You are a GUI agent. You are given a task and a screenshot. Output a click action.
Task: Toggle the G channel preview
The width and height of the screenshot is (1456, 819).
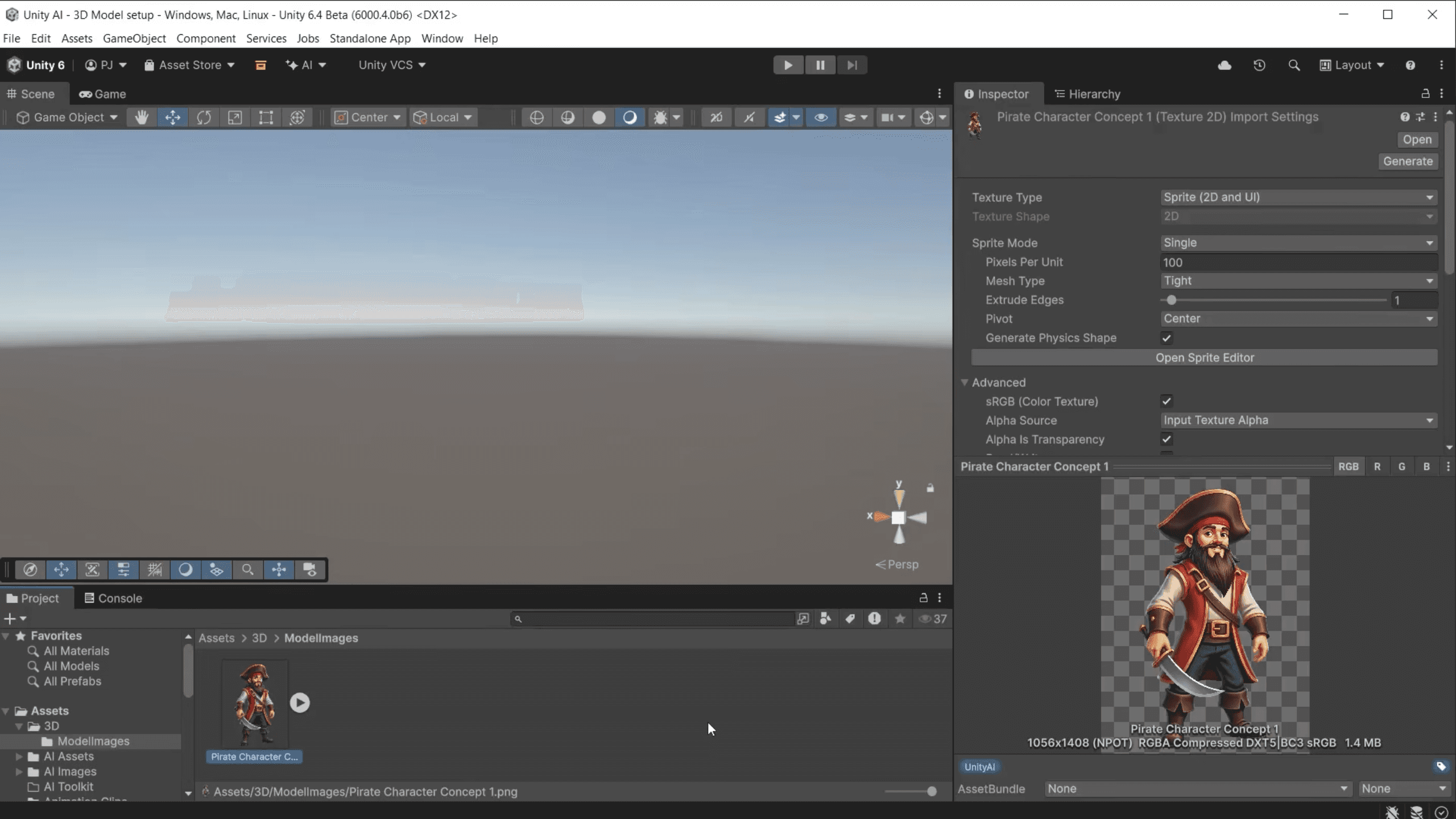click(x=1401, y=467)
